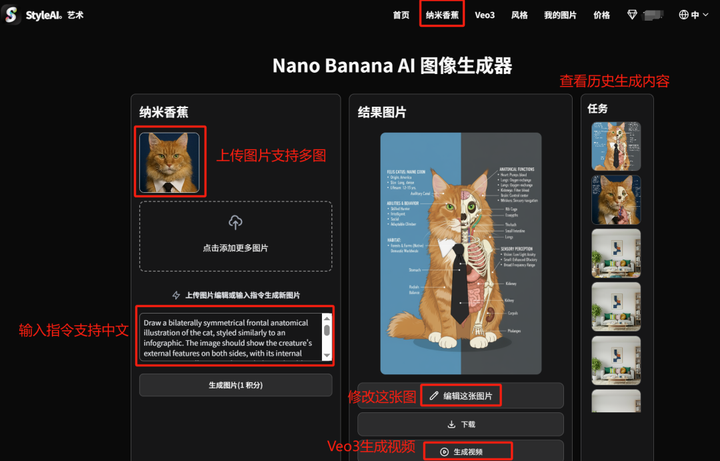Viewport: 720px width, 461px height.
Task: Click the lightning bolt icon above prompt
Action: click(x=176, y=295)
